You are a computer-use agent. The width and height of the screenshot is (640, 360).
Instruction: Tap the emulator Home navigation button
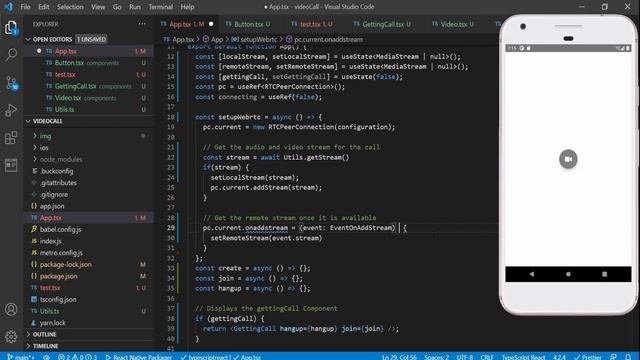[568, 274]
